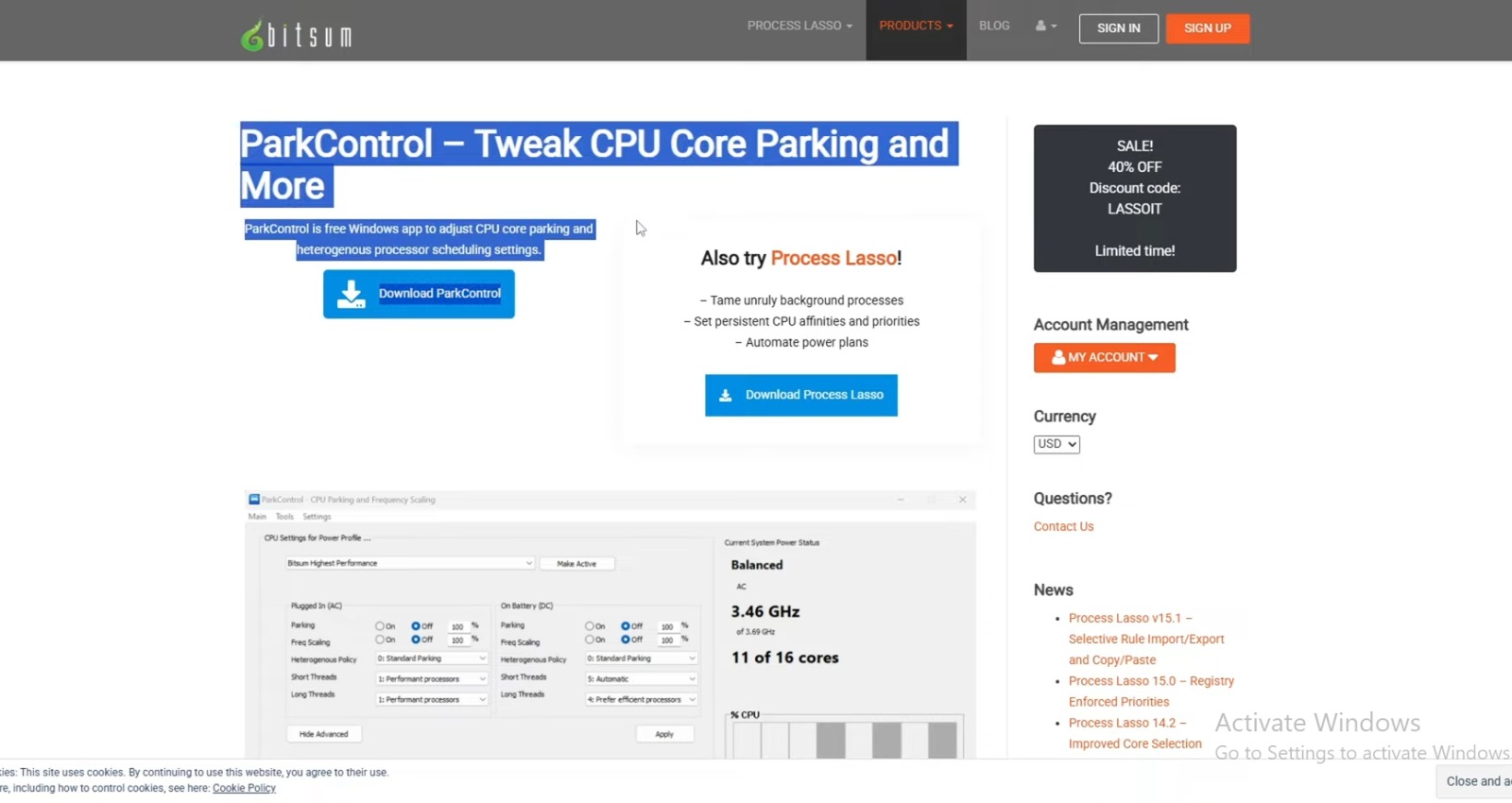Click the SIGN UP button

point(1208,28)
